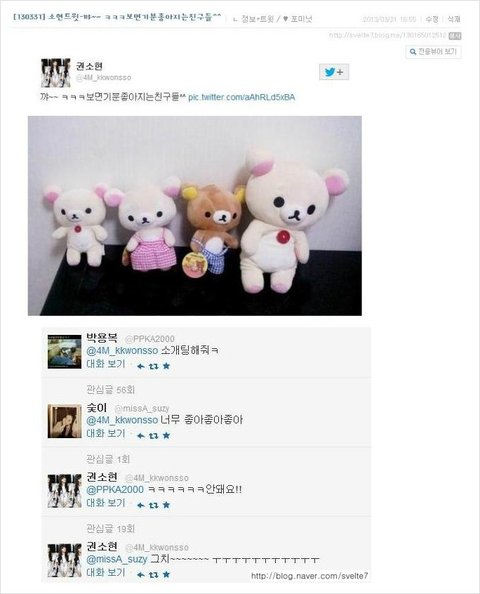
Task: Open 대화 보기 under 숮이's tweet
Action: [106, 434]
